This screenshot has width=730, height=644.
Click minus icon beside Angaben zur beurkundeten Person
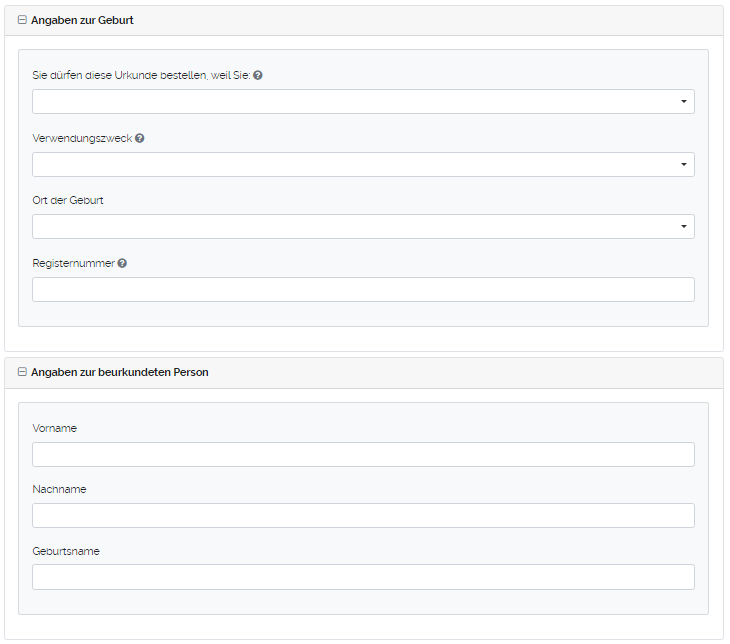point(22,372)
